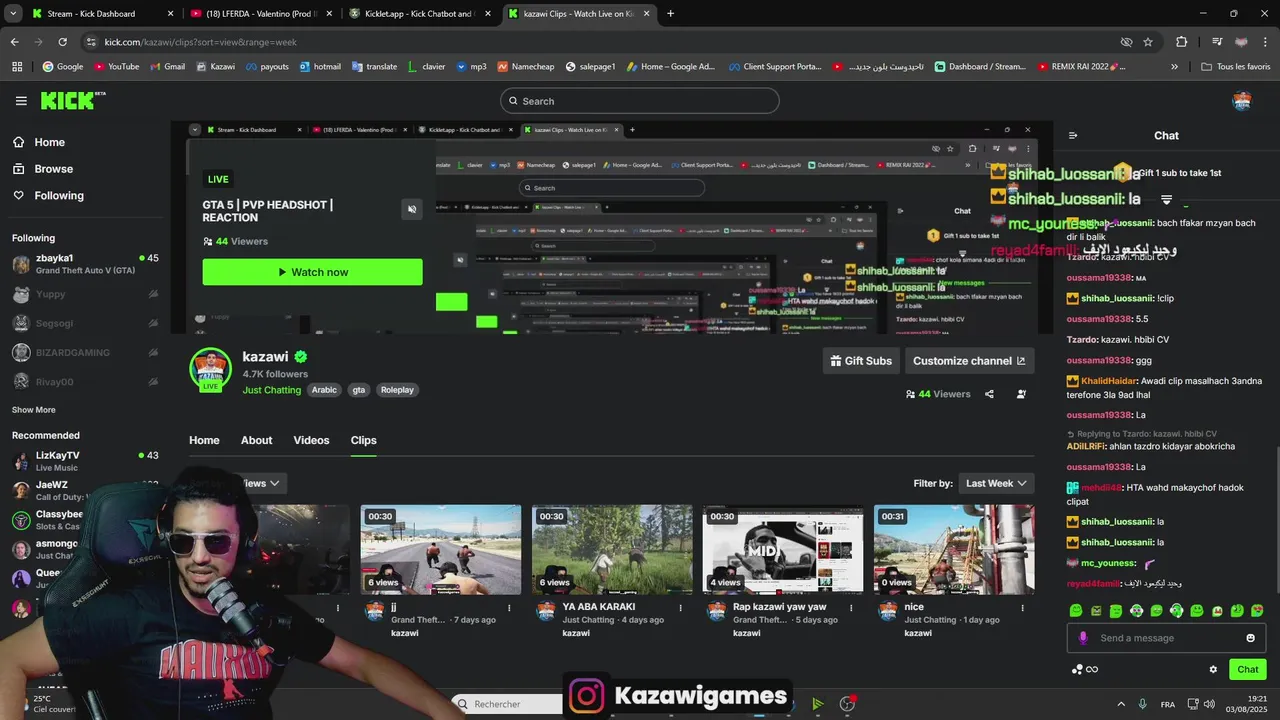This screenshot has width=1280, height=720.
Task: Go to Home in Kick sidebar
Action: (49, 142)
